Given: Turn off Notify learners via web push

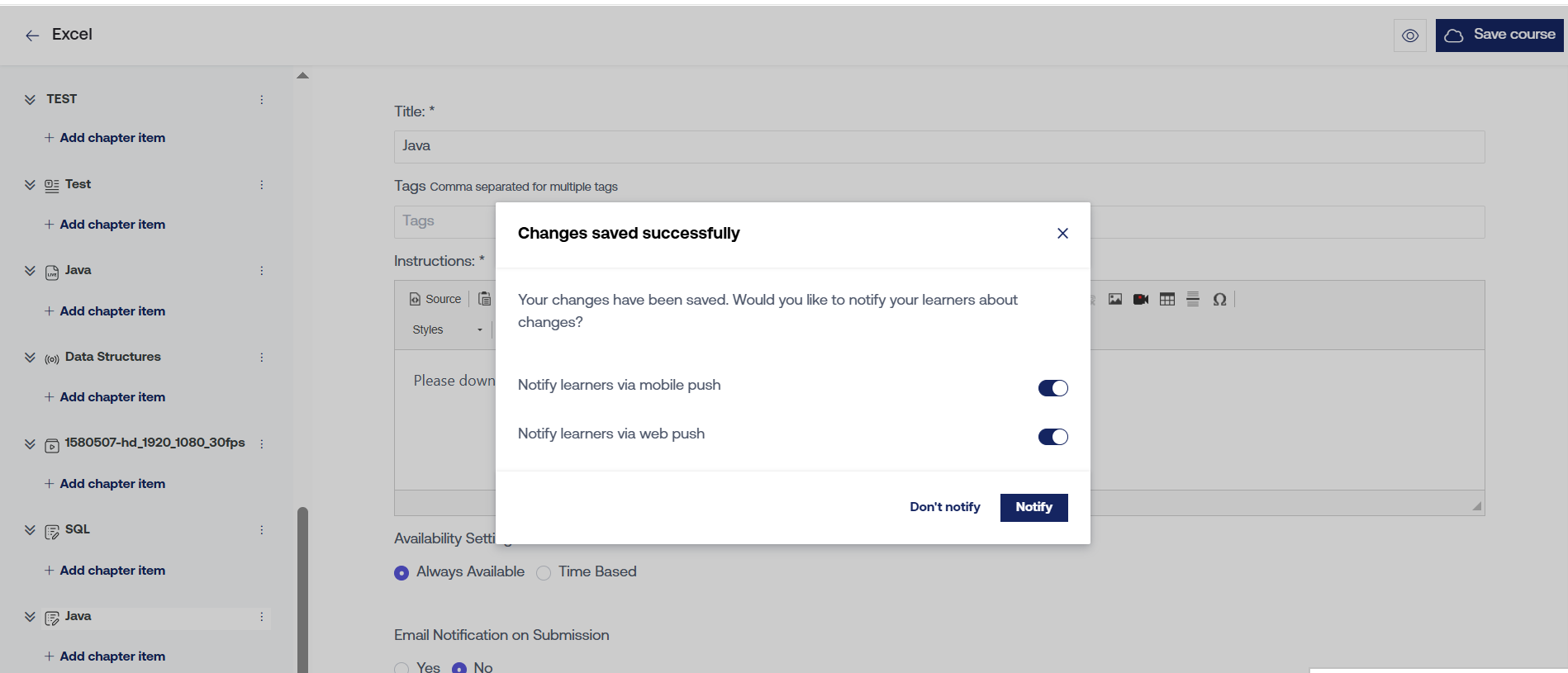Looking at the screenshot, I should [1052, 437].
